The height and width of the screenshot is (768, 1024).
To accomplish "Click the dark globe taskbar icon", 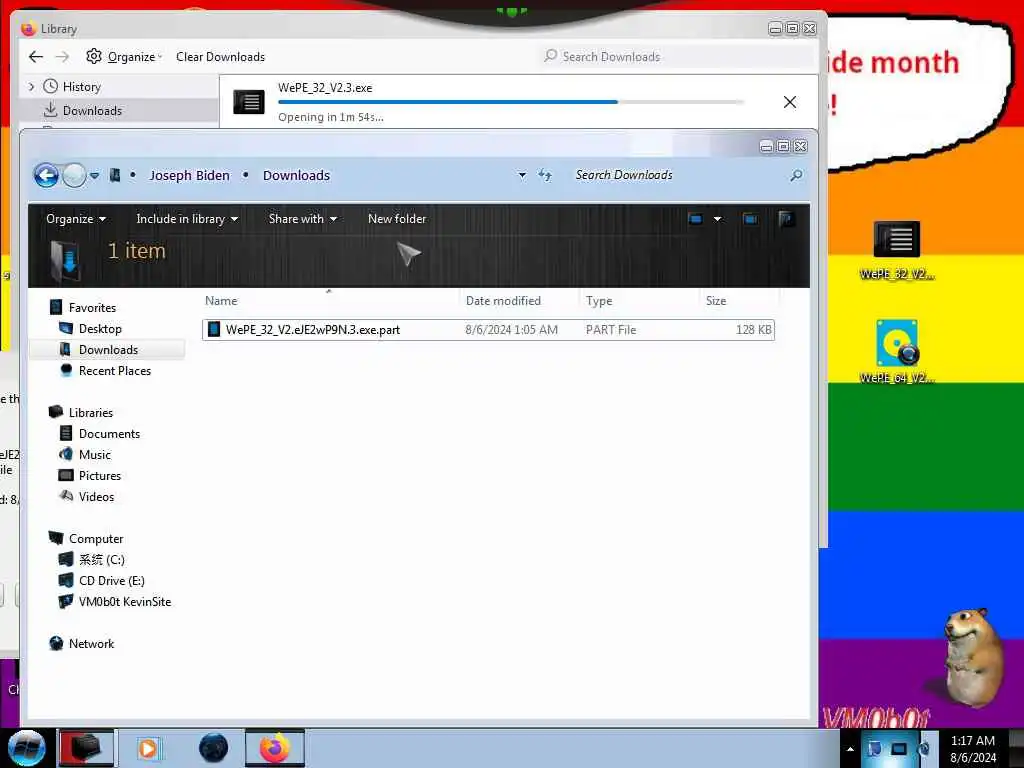I will tap(213, 748).
